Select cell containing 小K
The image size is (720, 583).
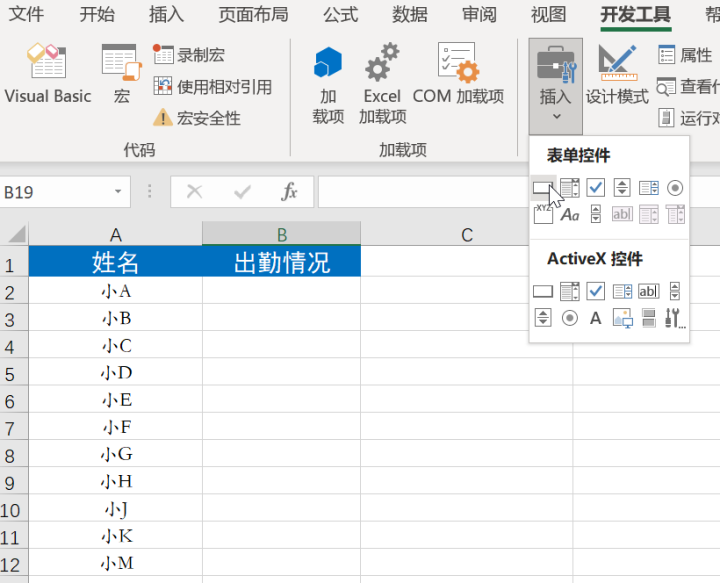click(115, 535)
